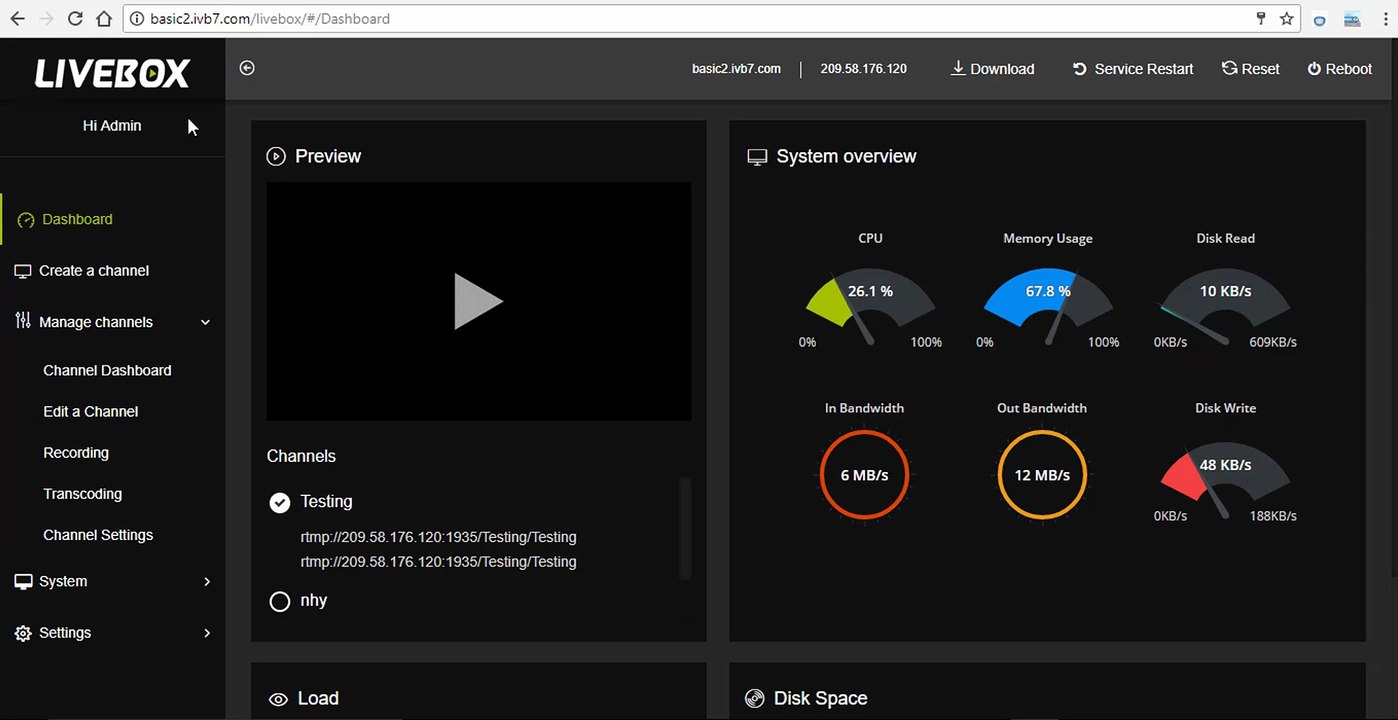The height and width of the screenshot is (720, 1398).
Task: Click the browser address bar URL
Action: [x=272, y=18]
